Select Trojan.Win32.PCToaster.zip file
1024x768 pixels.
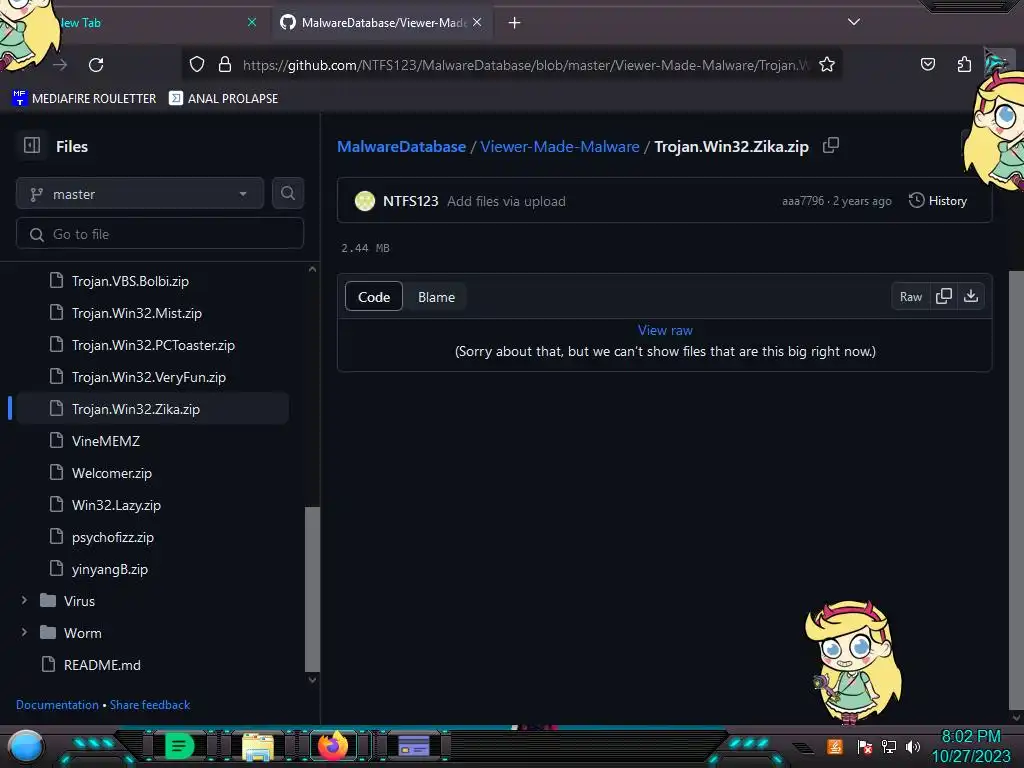153,345
